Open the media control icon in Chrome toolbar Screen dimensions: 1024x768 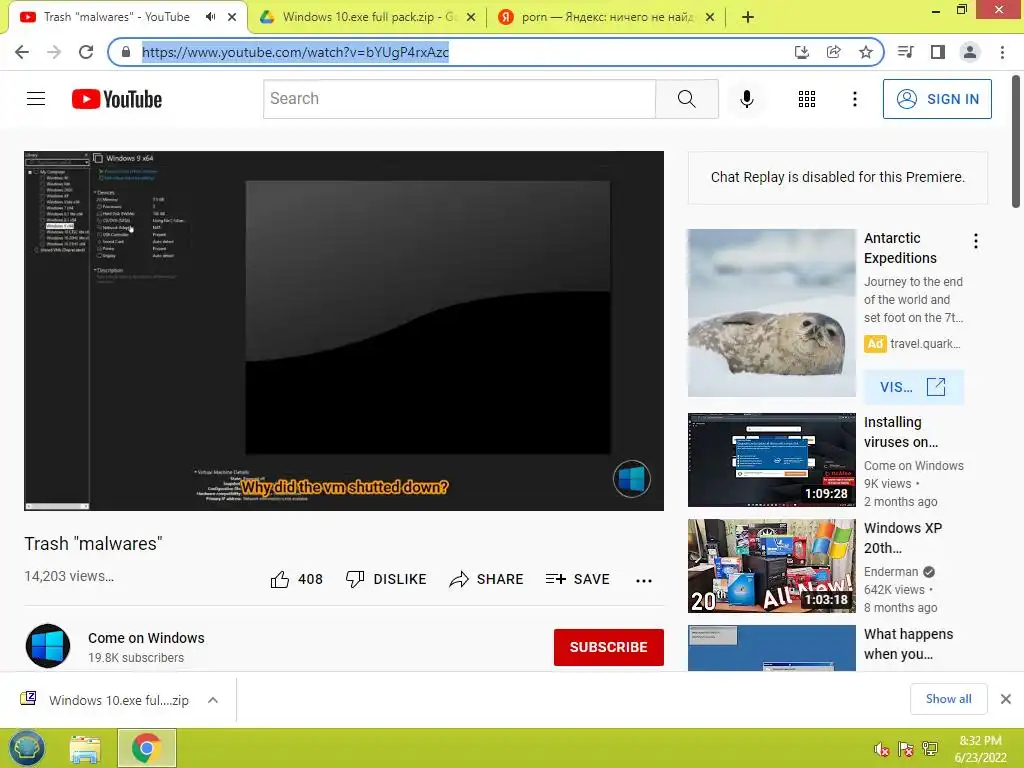click(x=906, y=52)
